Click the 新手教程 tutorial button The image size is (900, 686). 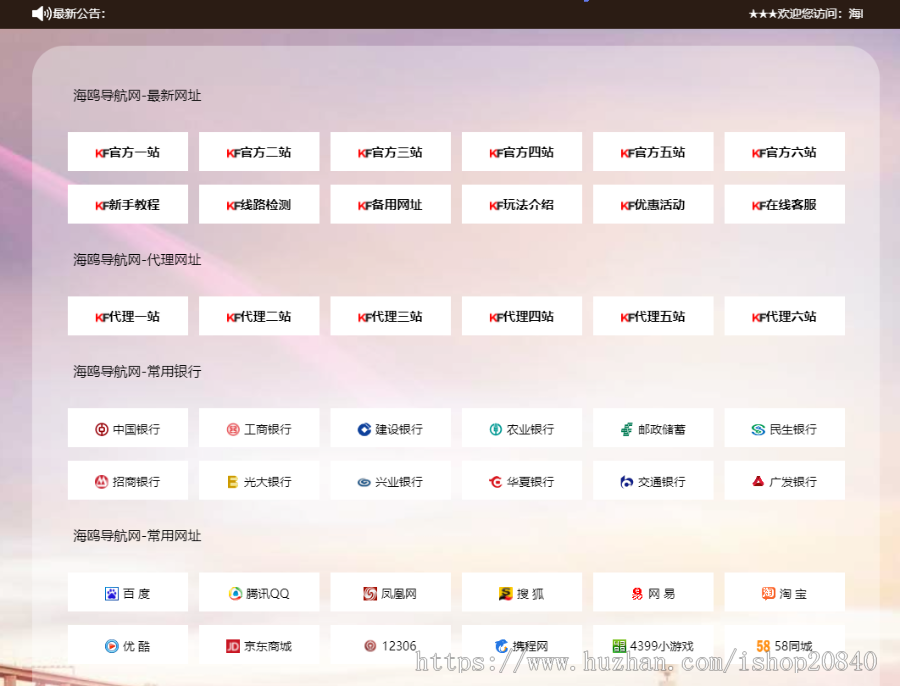pos(127,204)
